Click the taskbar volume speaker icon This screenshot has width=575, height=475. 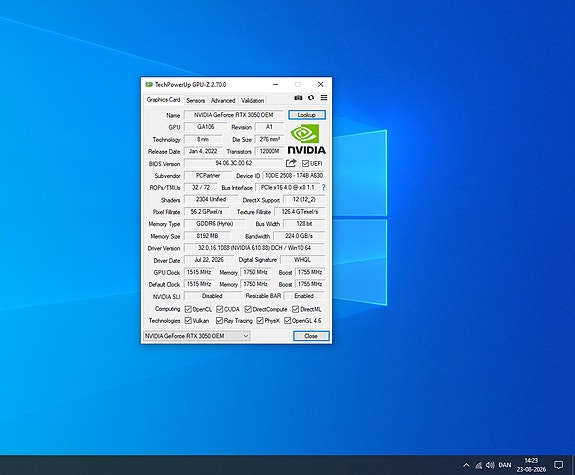[490, 465]
